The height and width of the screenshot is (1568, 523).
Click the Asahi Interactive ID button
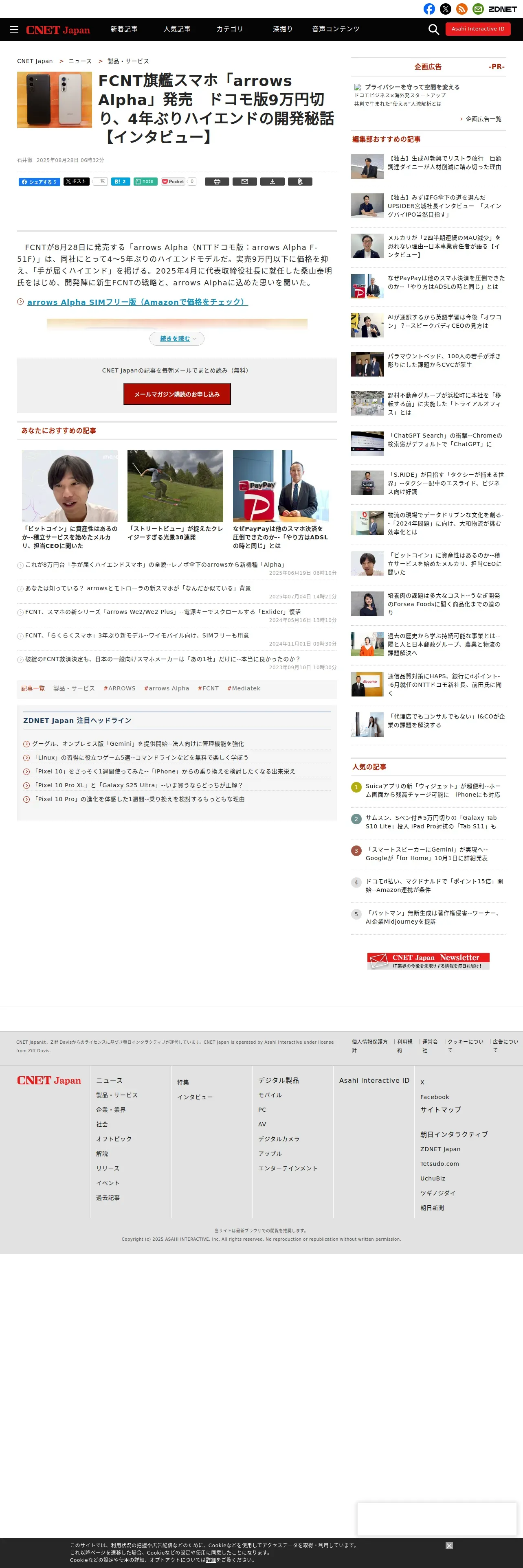478,28
